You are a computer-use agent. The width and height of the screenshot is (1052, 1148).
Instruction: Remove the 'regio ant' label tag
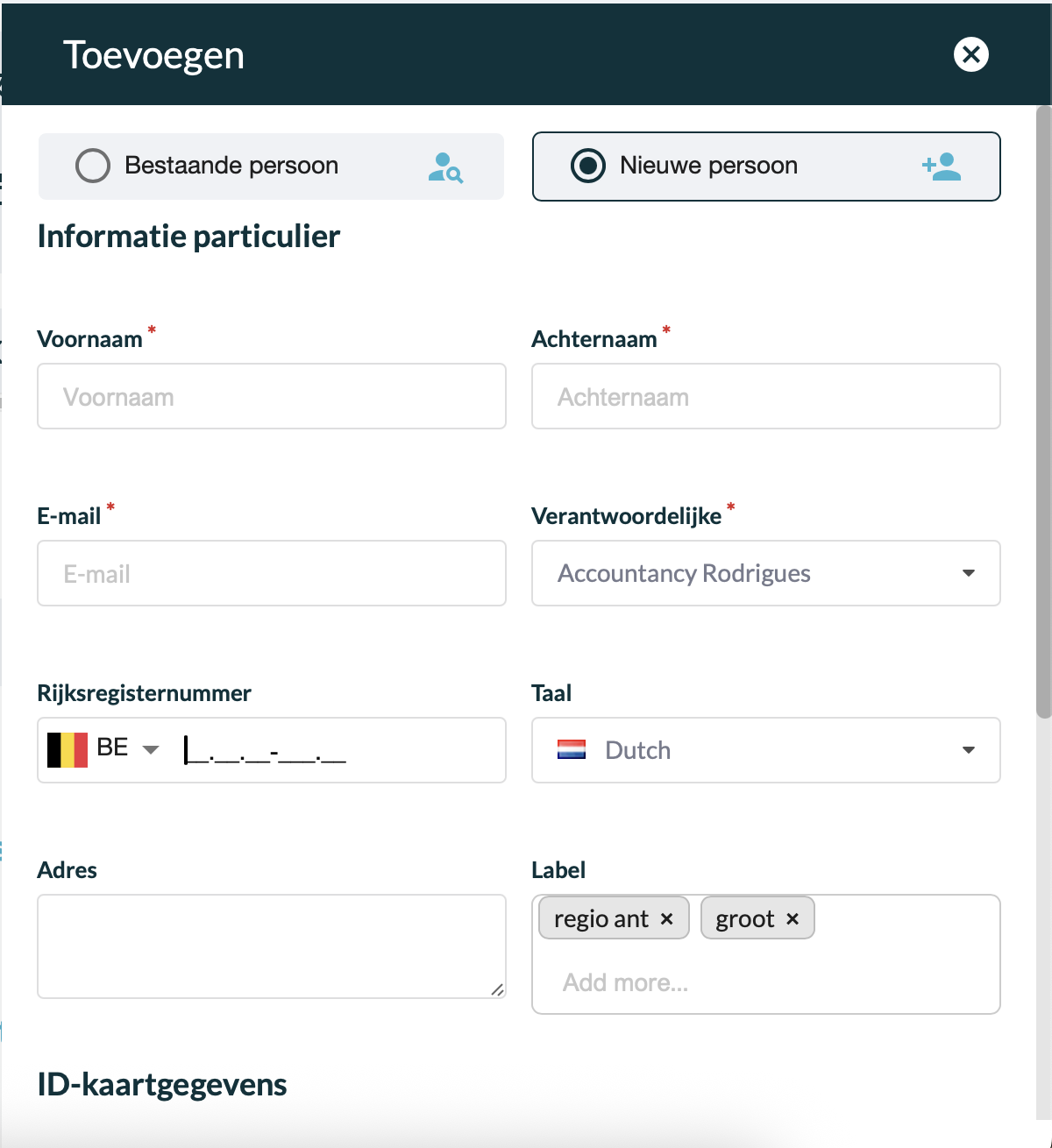tap(666, 918)
